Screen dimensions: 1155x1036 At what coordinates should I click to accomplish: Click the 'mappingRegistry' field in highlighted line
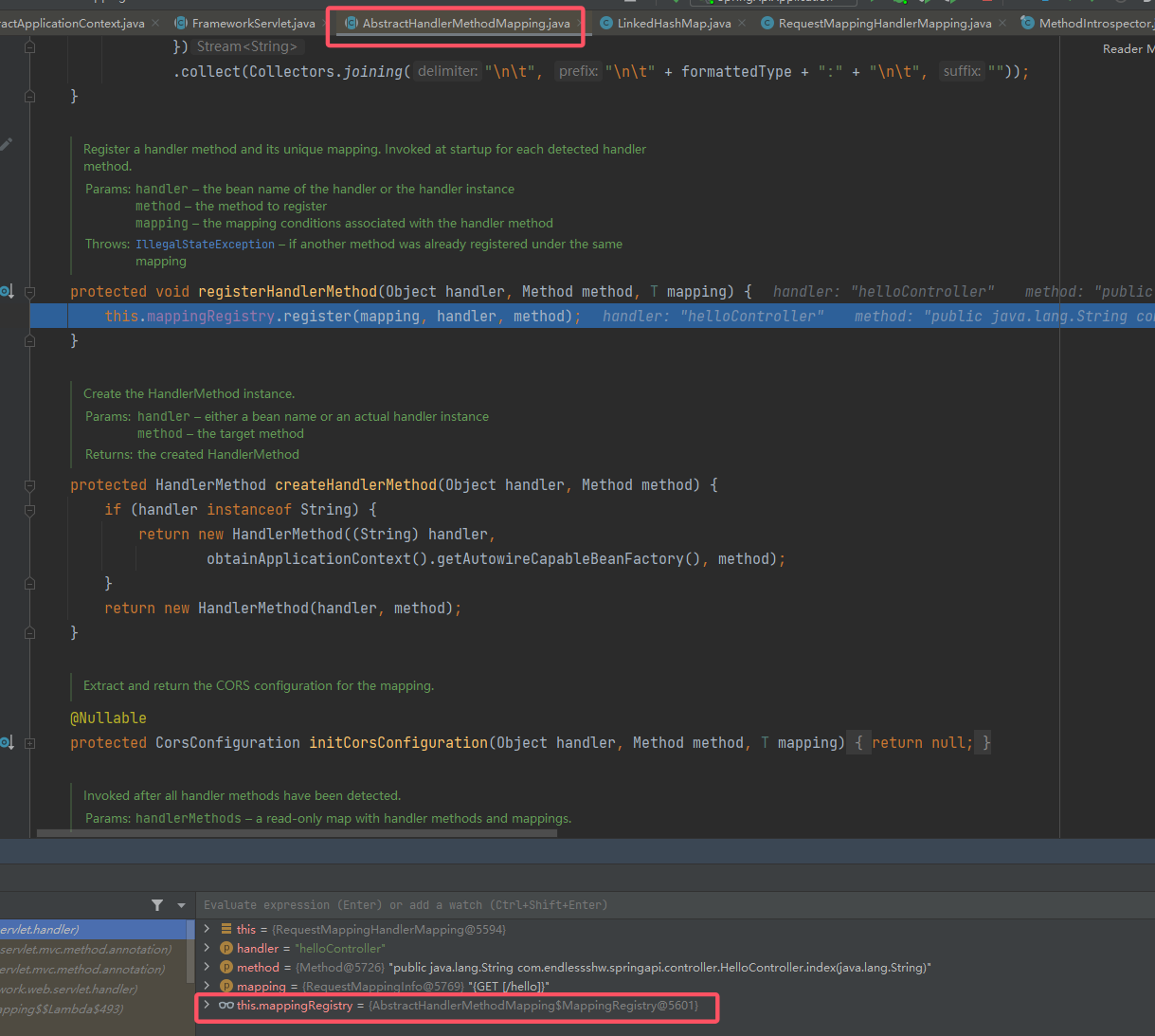tap(210, 316)
